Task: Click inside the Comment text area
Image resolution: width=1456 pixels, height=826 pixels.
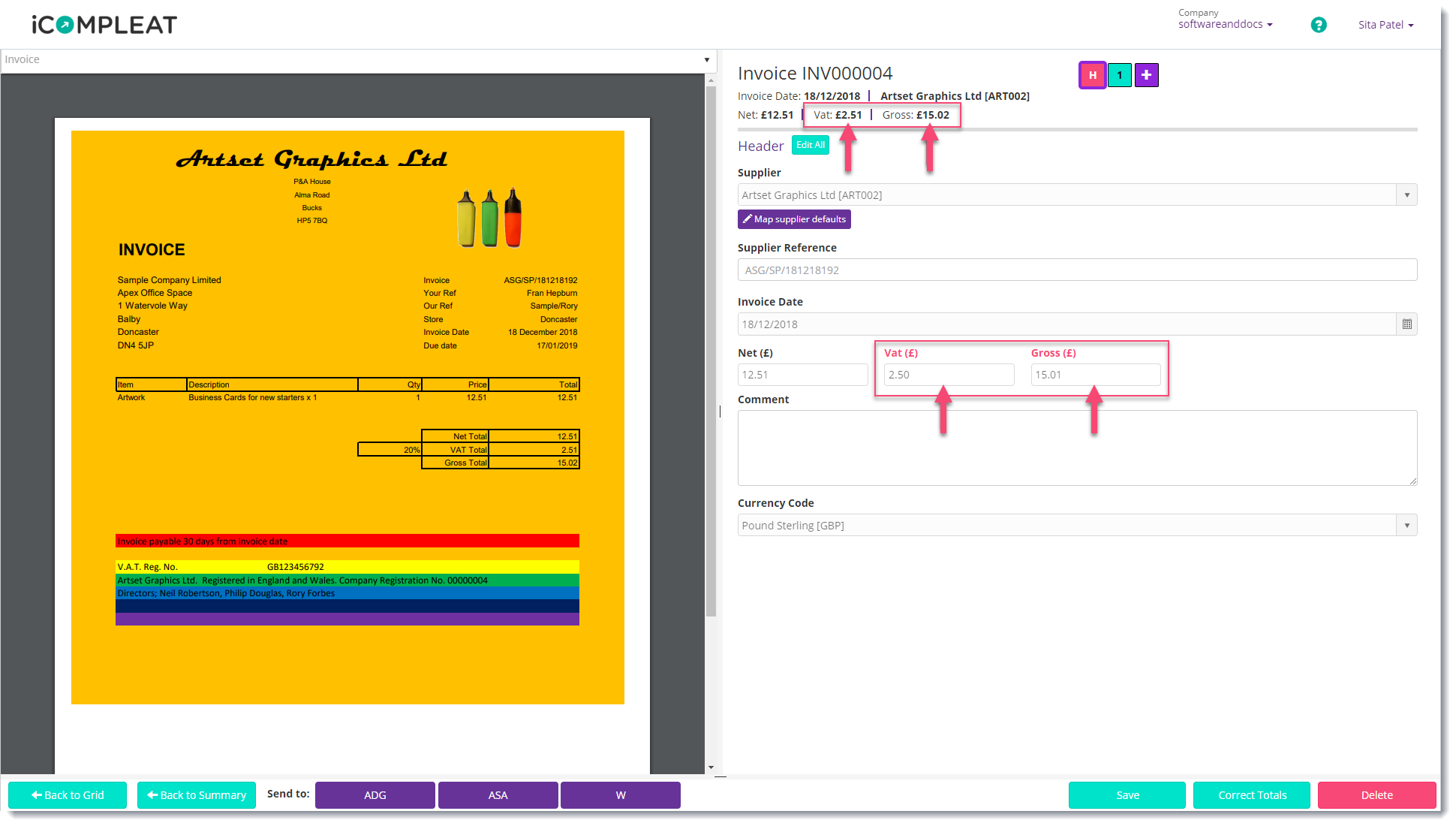Action: 1077,448
